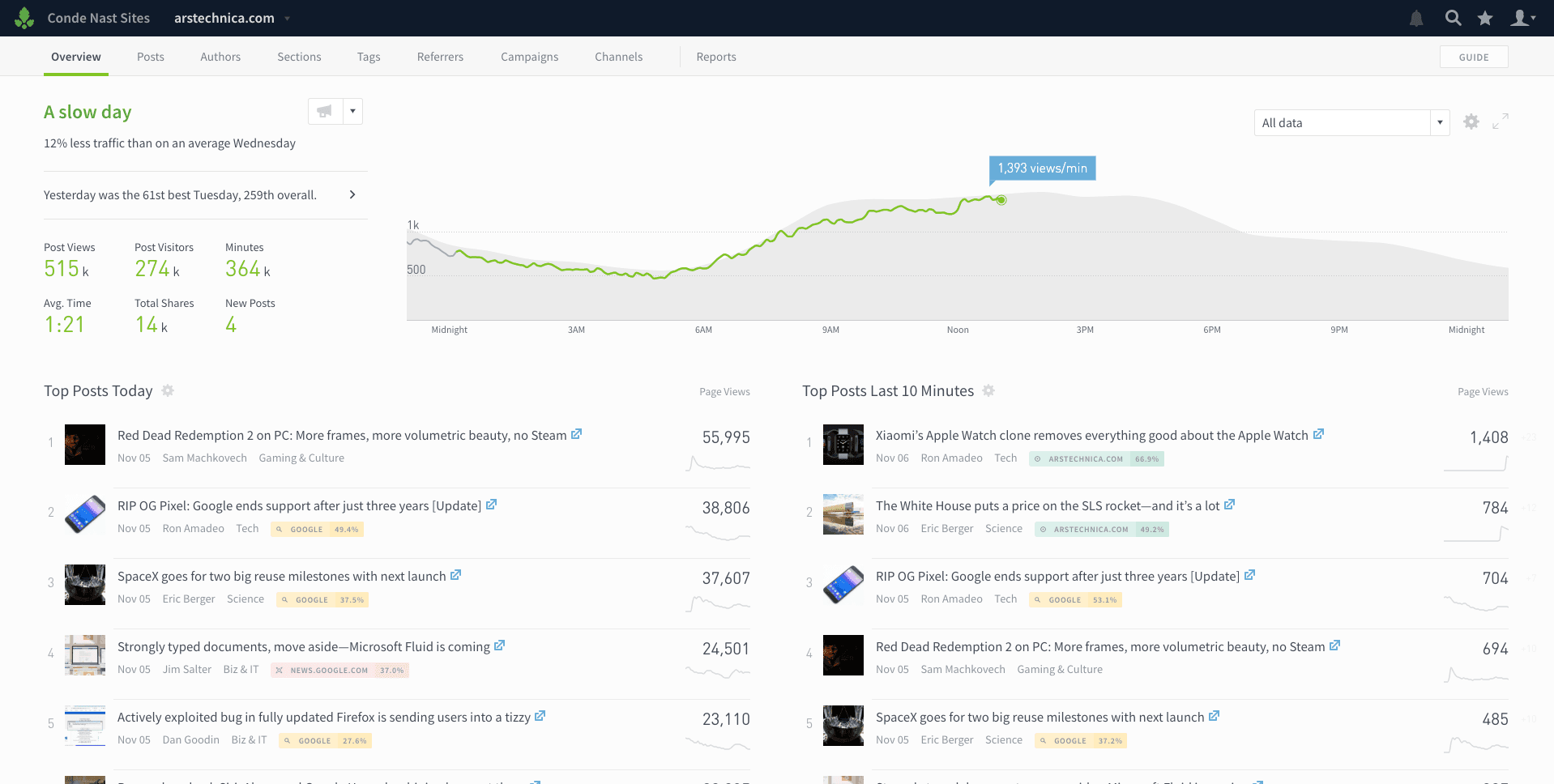
Task: Open settings gear for Top Posts Today
Action: (x=168, y=391)
